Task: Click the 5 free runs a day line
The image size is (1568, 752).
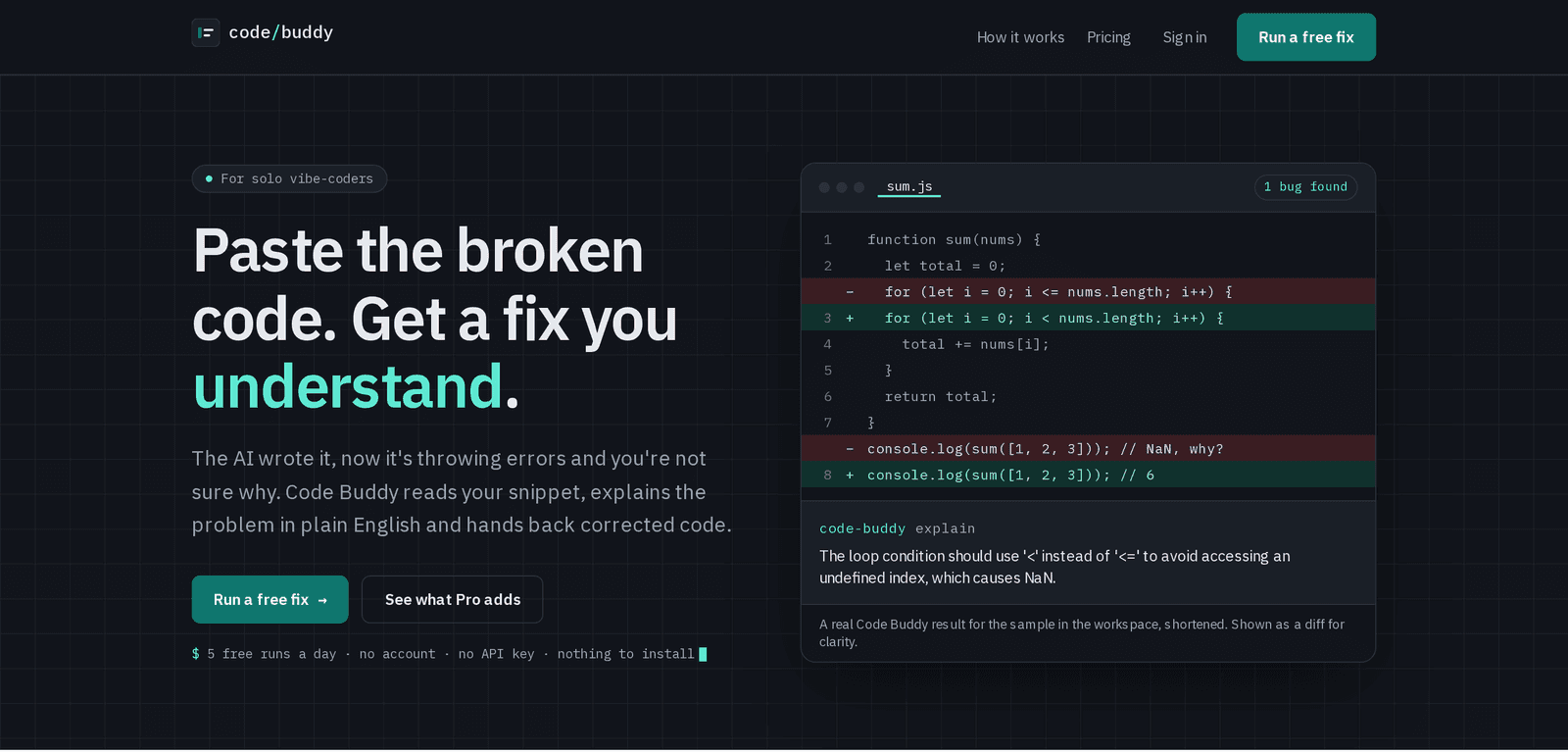Action: click(449, 654)
